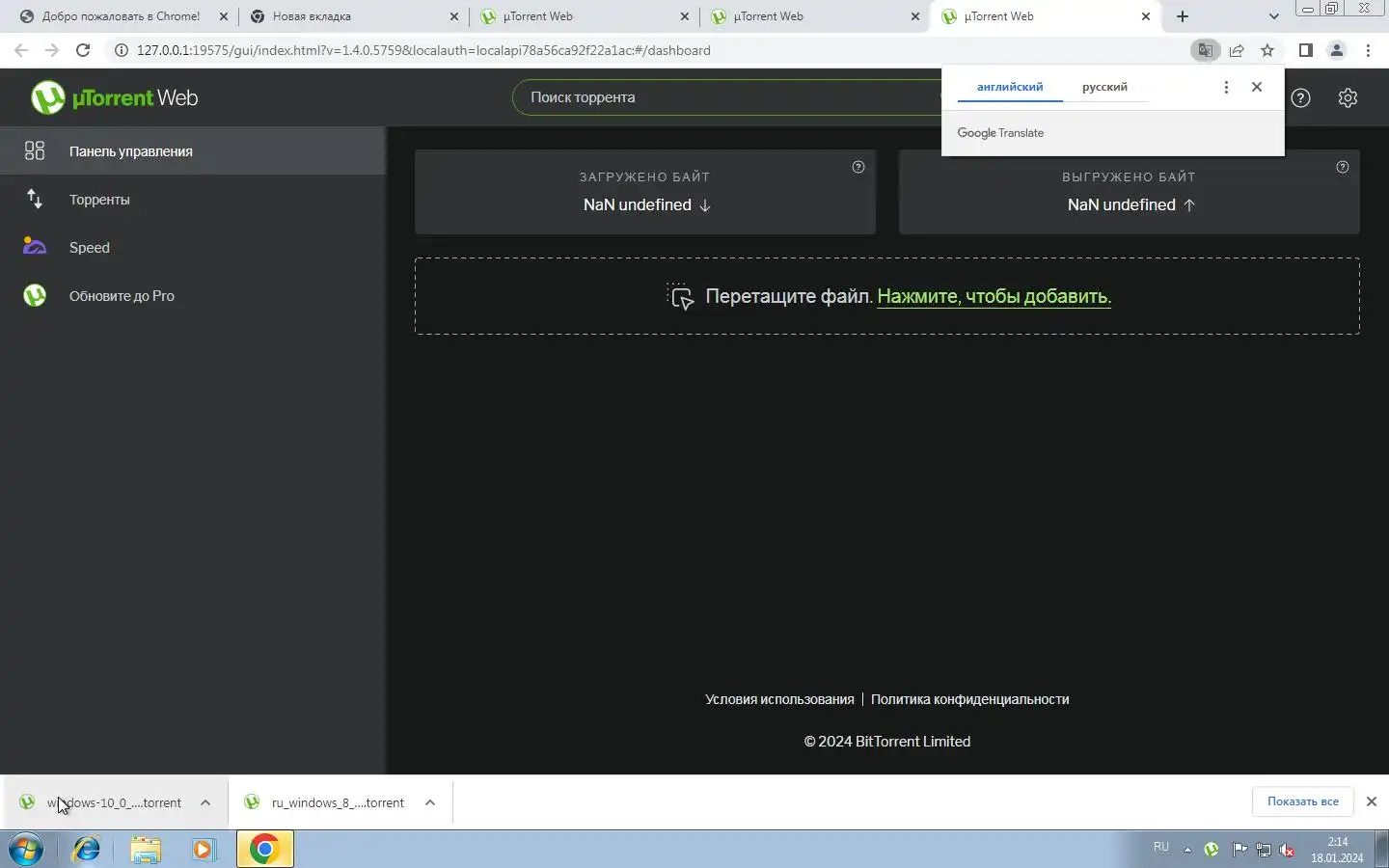Click the share page icon in address bar

click(1237, 50)
